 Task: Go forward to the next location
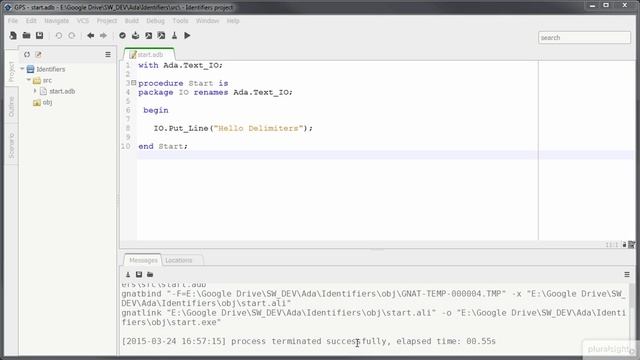103,36
